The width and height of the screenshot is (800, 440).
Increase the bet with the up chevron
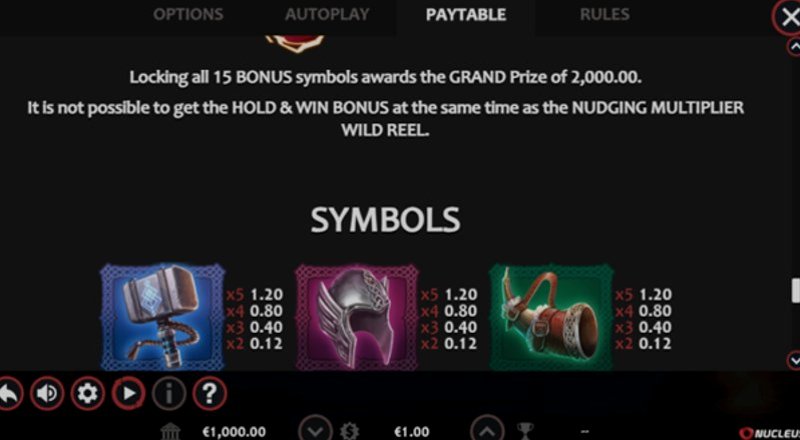click(487, 430)
